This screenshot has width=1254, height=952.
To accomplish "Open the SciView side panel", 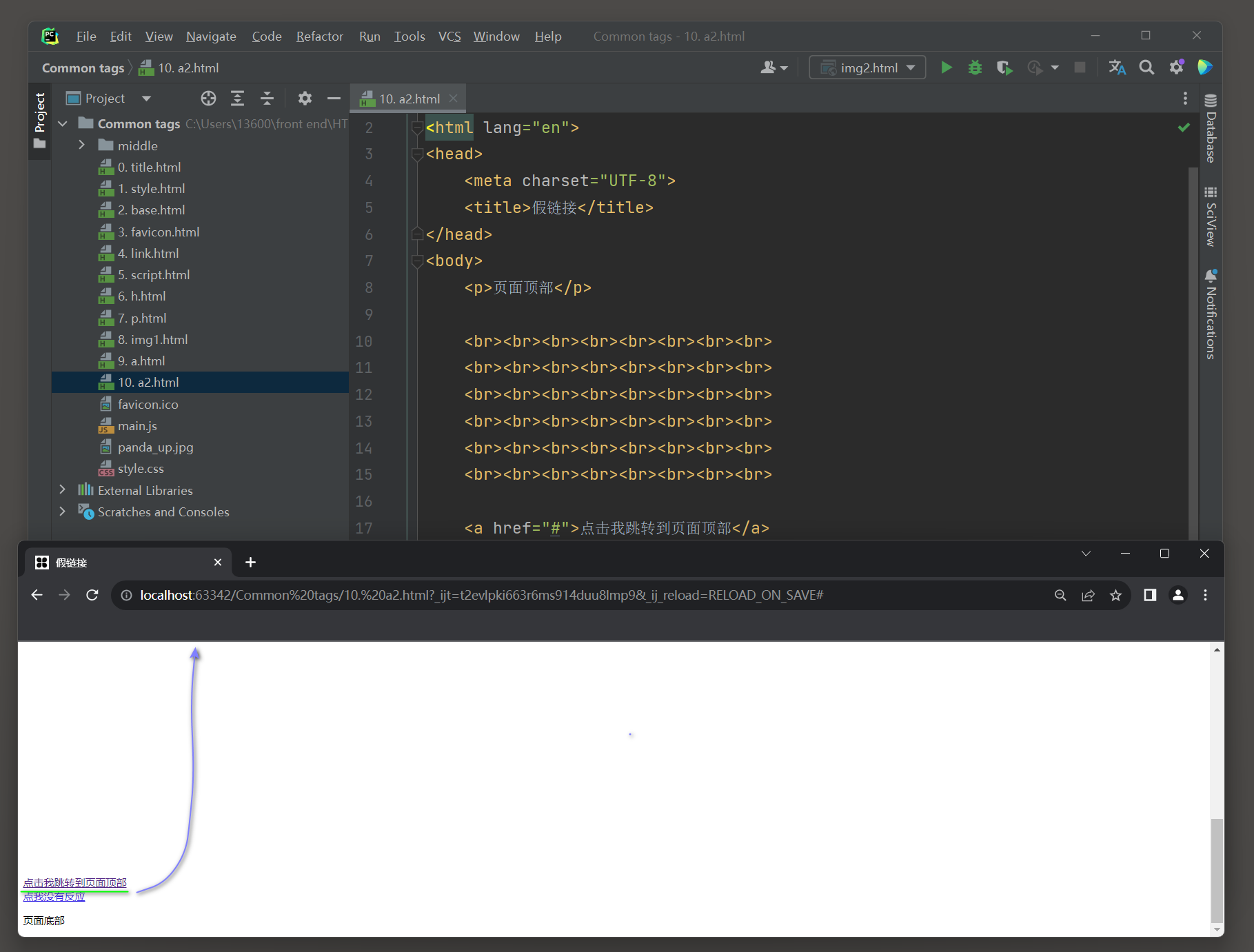I will tap(1211, 216).
